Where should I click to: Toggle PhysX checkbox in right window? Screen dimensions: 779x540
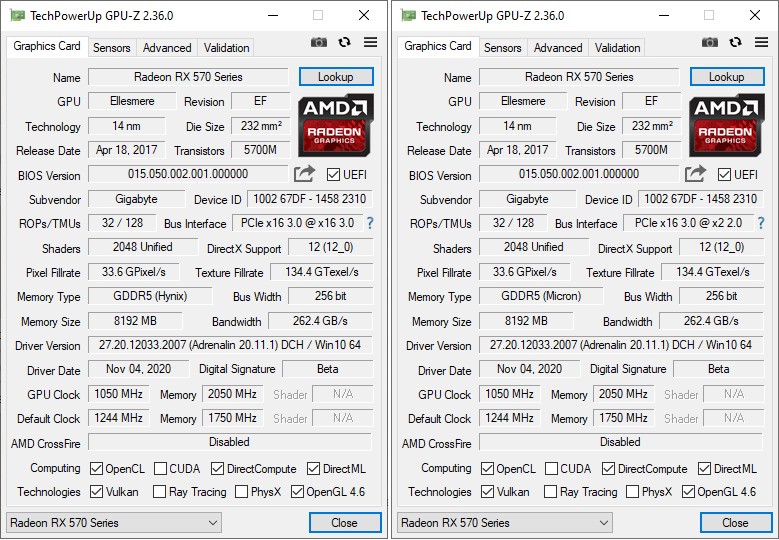[x=632, y=492]
